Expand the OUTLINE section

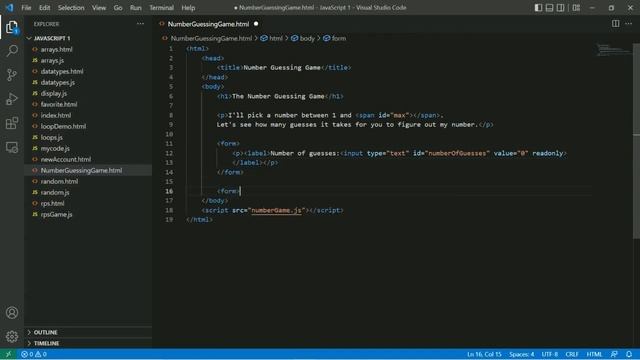[45, 332]
